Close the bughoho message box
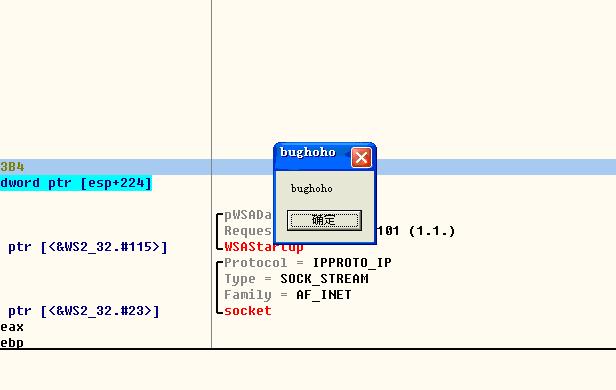616x390 pixels. (361, 158)
